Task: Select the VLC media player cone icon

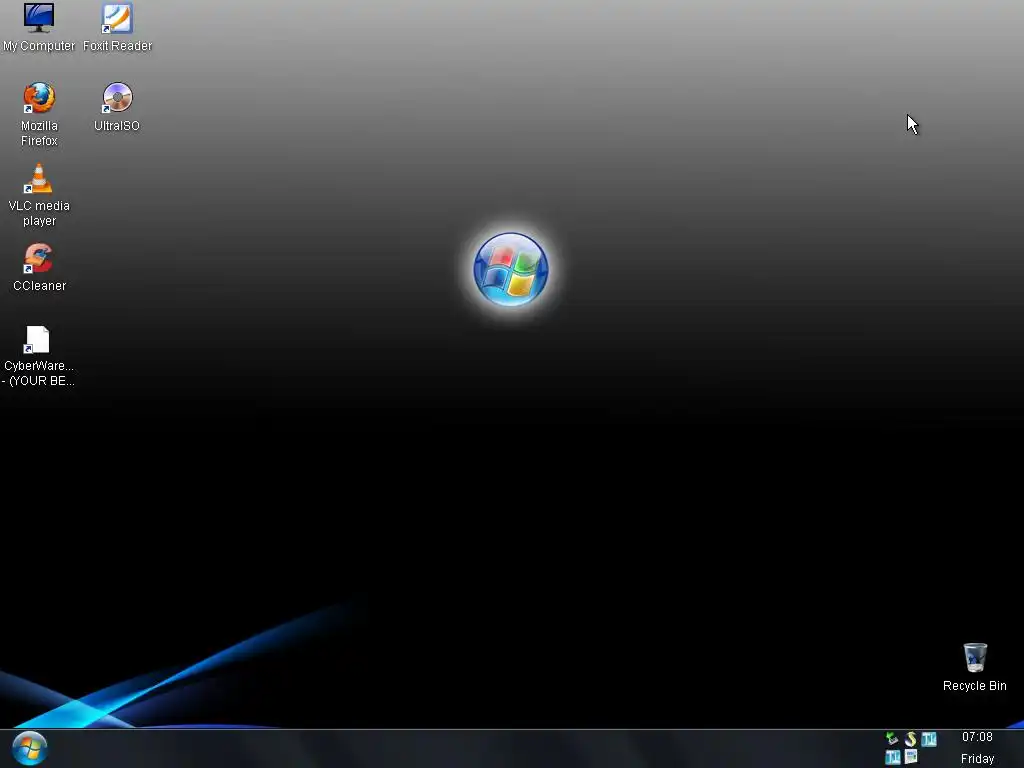Action: [x=39, y=178]
